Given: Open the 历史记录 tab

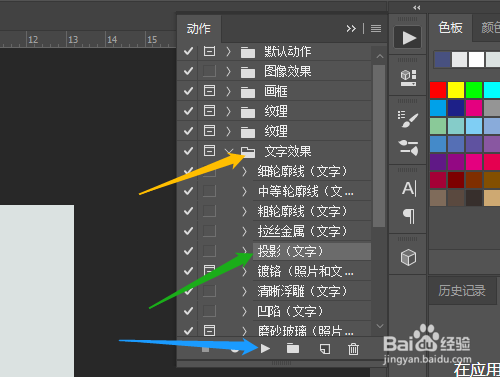Looking at the screenshot, I should tap(462, 291).
